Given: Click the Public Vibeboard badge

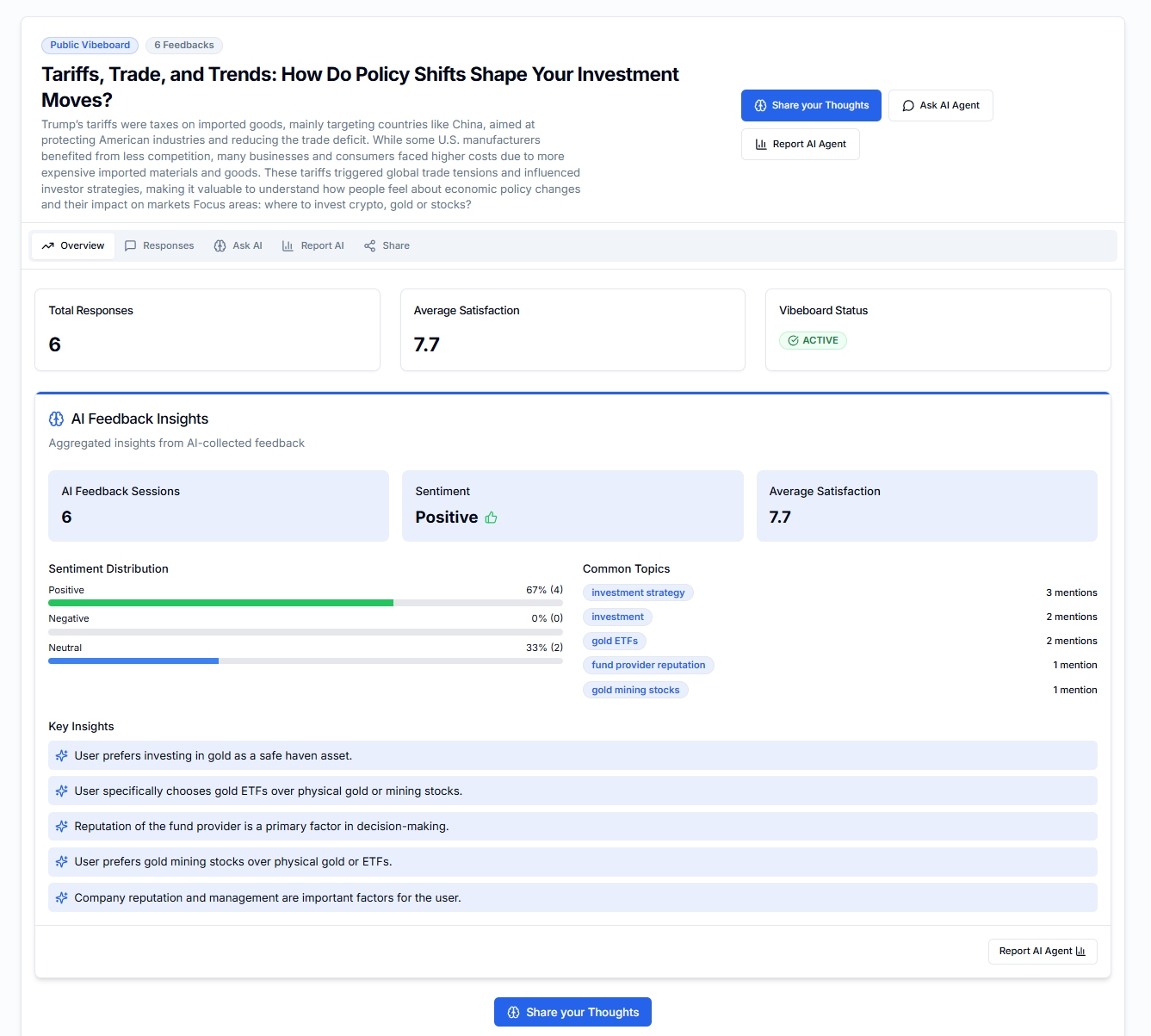Looking at the screenshot, I should tap(90, 46).
